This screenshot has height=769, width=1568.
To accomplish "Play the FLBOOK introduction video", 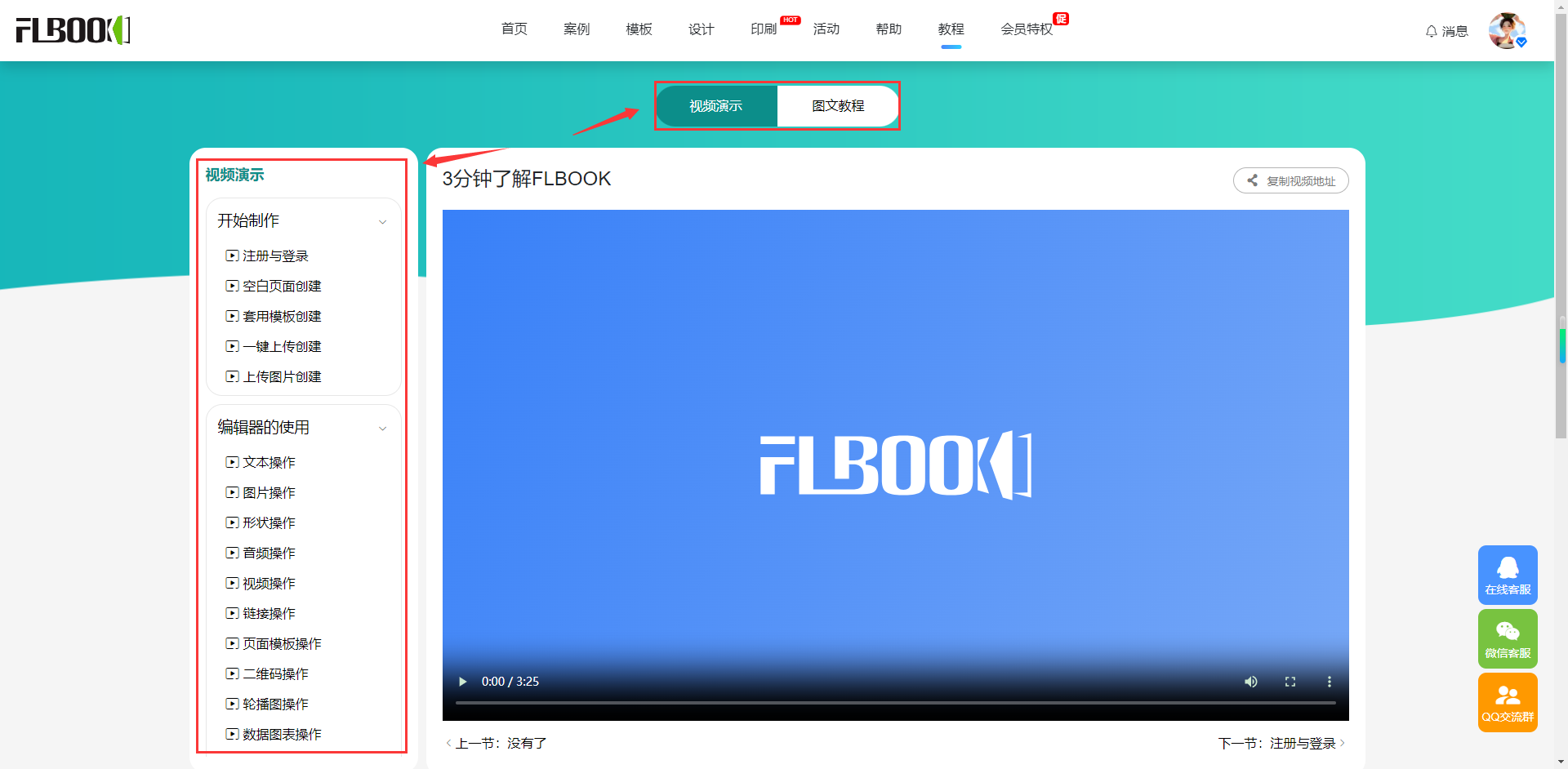I will coord(463,682).
